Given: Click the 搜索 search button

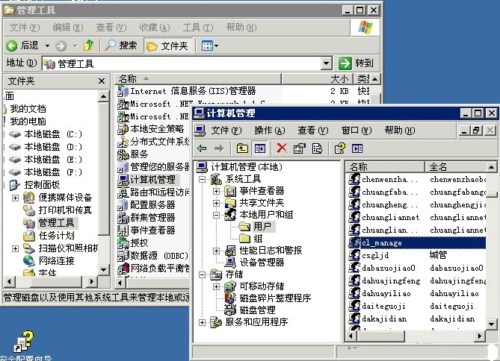Looking at the screenshot, I should point(121,46).
